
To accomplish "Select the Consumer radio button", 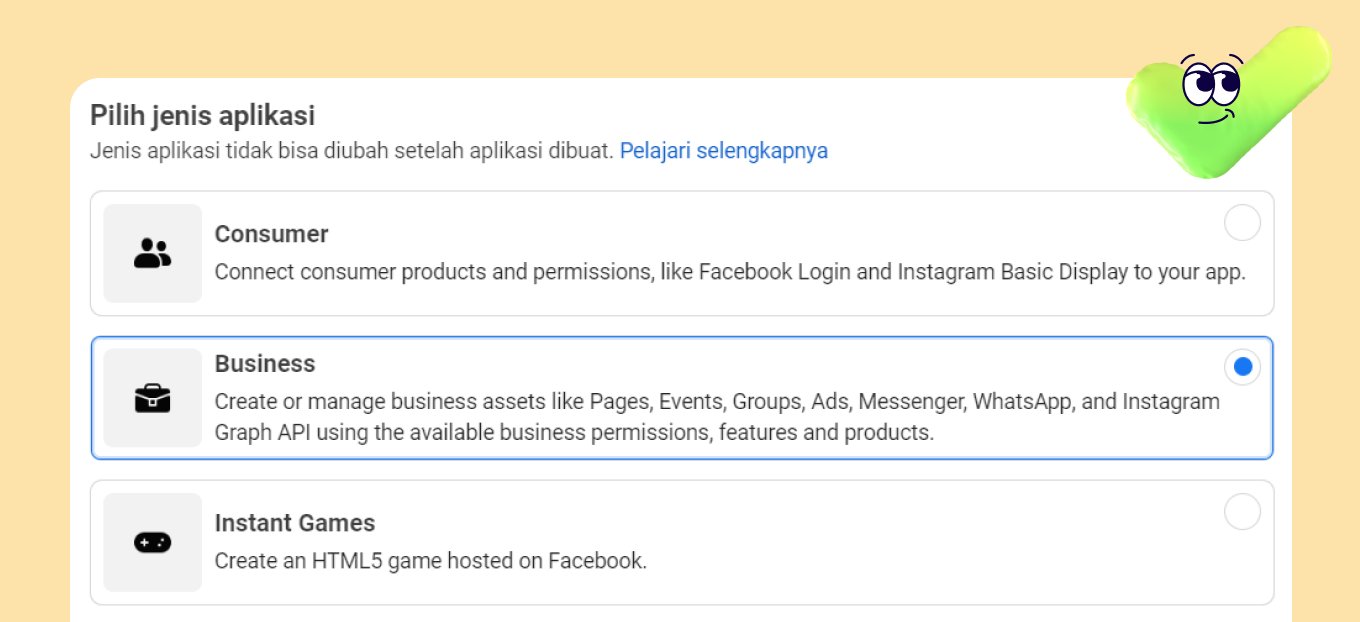I will (1242, 223).
